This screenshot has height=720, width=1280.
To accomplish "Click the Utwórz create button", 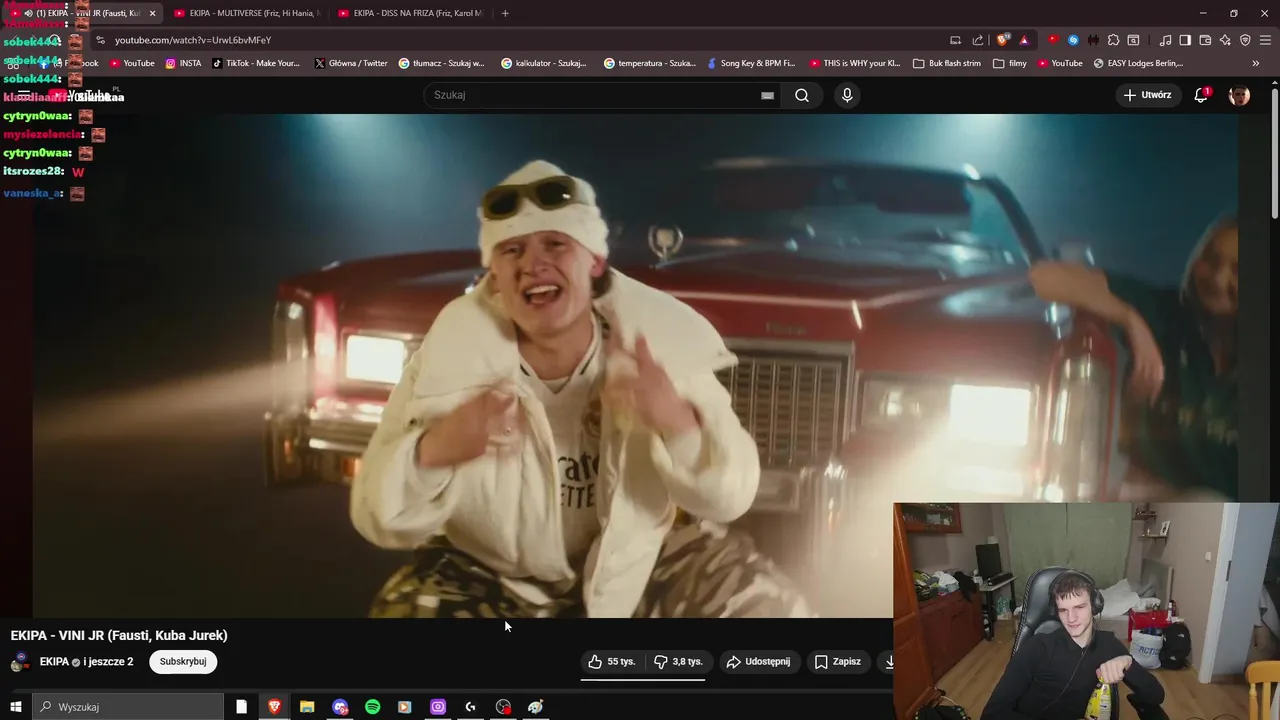I will pos(1148,95).
